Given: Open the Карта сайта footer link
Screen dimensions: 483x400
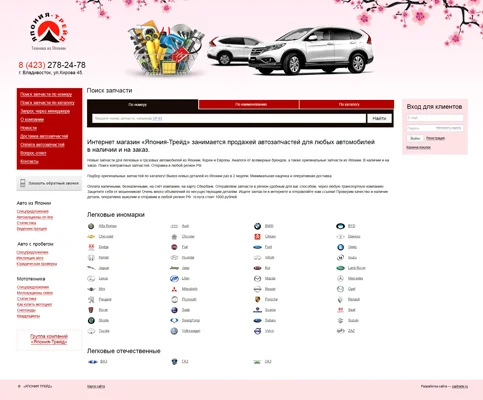Looking at the screenshot, I should [96, 386].
